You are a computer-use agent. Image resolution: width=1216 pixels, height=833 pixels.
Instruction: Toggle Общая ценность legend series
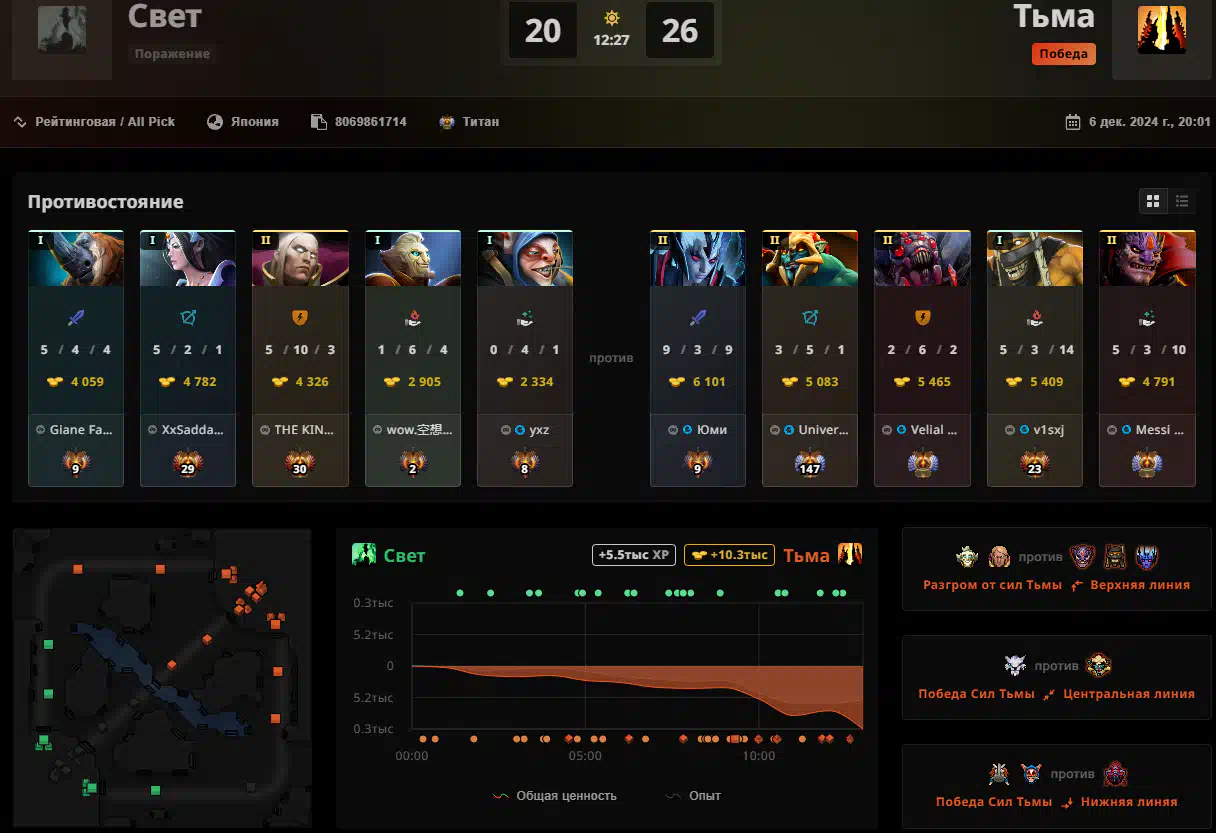555,796
